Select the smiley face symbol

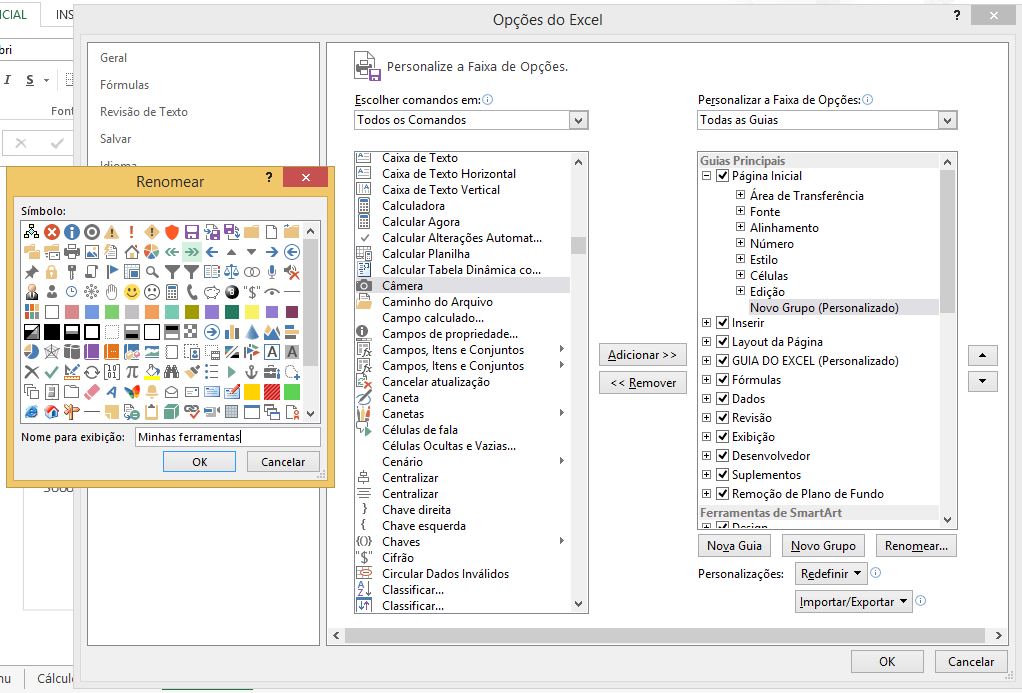coord(133,291)
